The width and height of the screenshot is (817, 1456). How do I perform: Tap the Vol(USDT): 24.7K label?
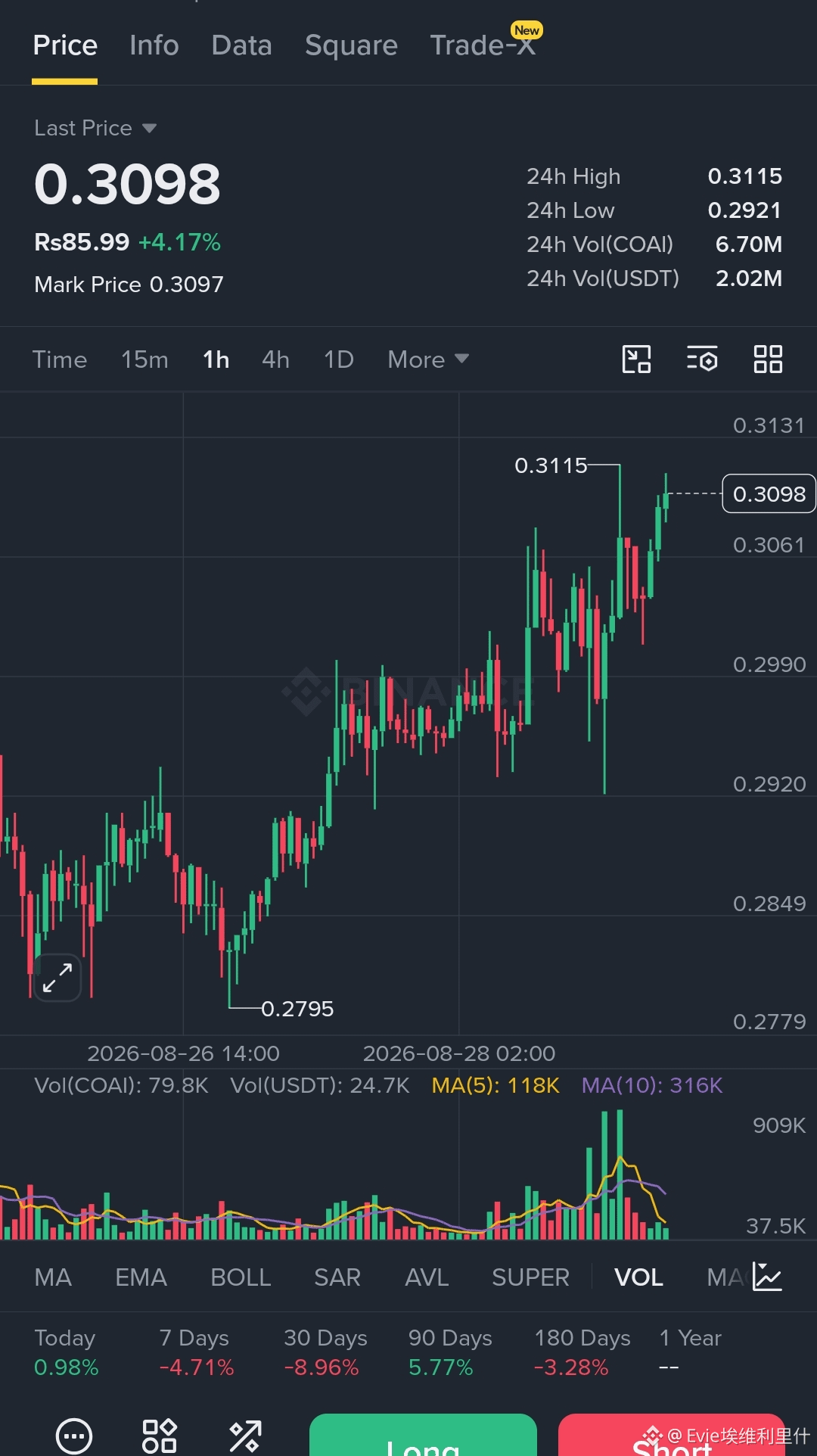pos(320,1085)
